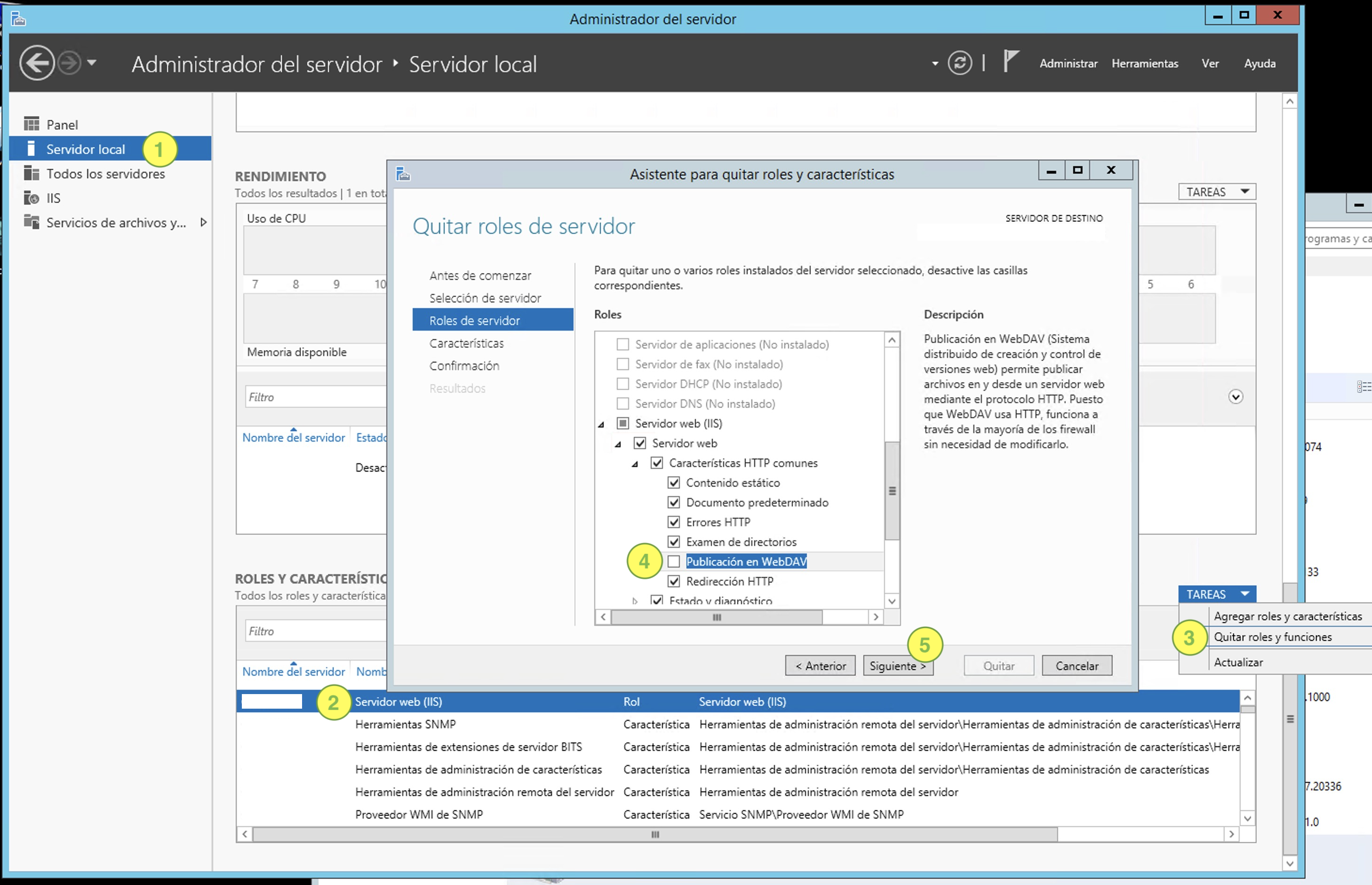Screen dimensions: 1372x885
Task: Sort by Nombre del servidor in roles table
Action: click(293, 671)
